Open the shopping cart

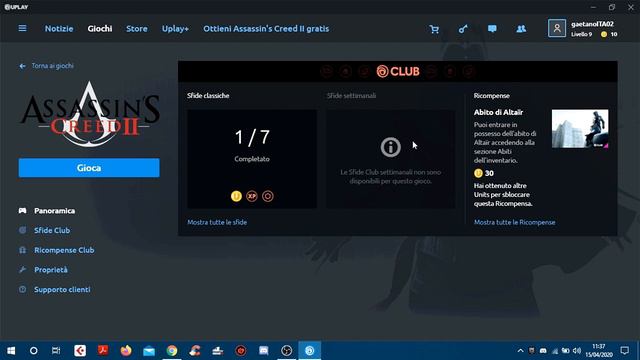point(434,29)
